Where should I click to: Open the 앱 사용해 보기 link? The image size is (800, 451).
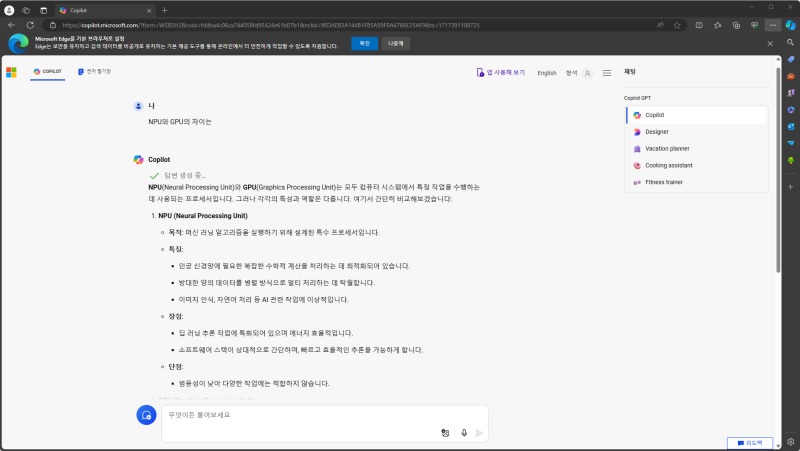(501, 72)
